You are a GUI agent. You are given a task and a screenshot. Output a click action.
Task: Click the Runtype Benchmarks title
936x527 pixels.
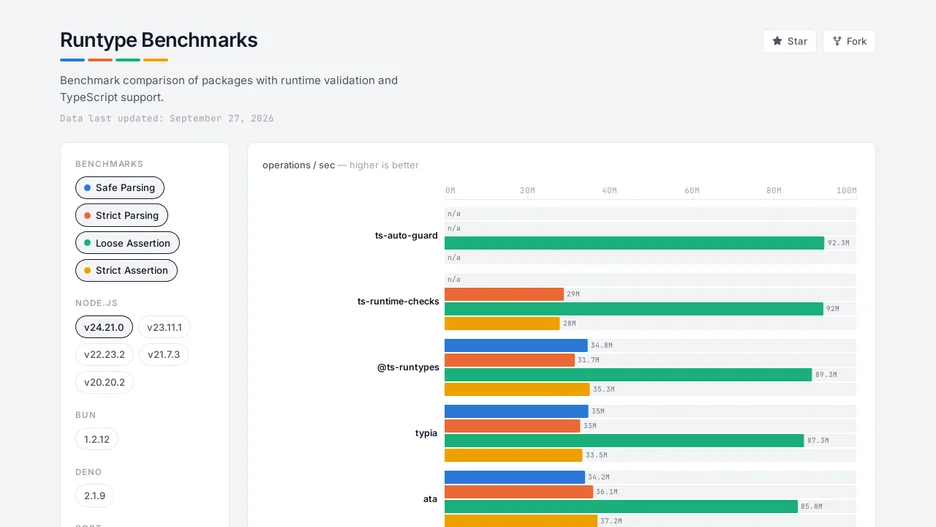click(159, 40)
